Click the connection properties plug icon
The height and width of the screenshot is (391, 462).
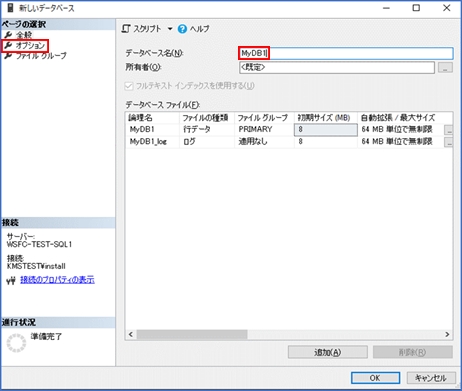11,281
